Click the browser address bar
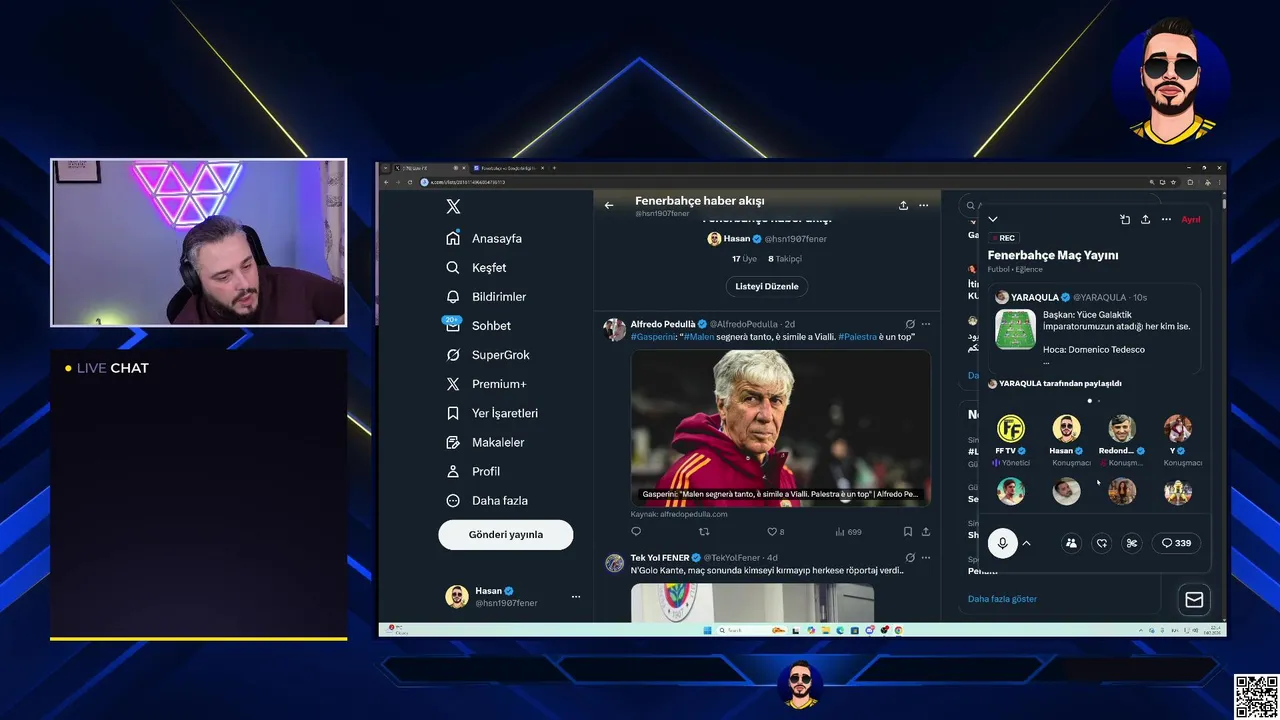The height and width of the screenshot is (720, 1280). coord(780,182)
